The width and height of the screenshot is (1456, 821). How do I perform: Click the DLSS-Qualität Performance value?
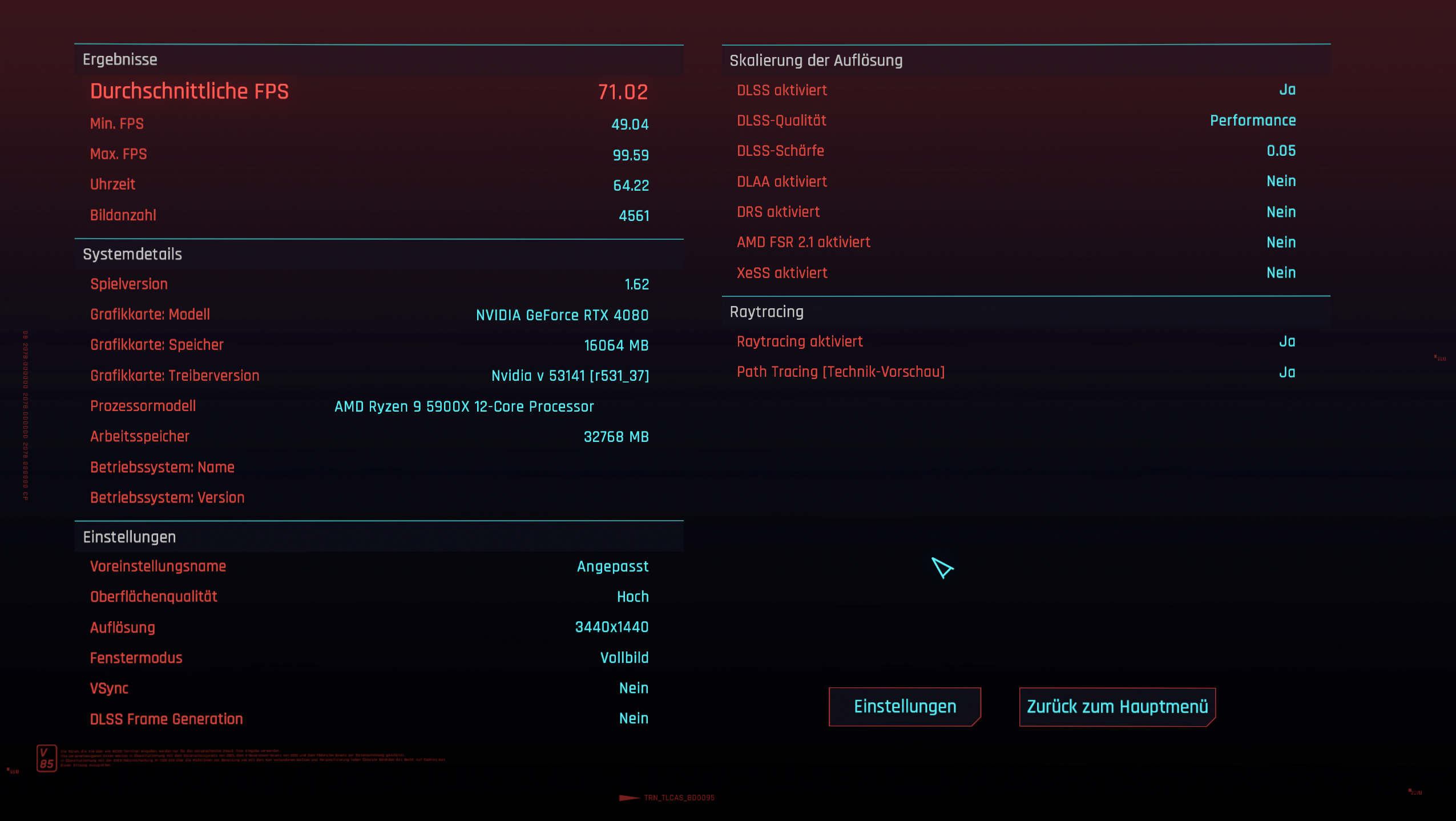point(1252,120)
